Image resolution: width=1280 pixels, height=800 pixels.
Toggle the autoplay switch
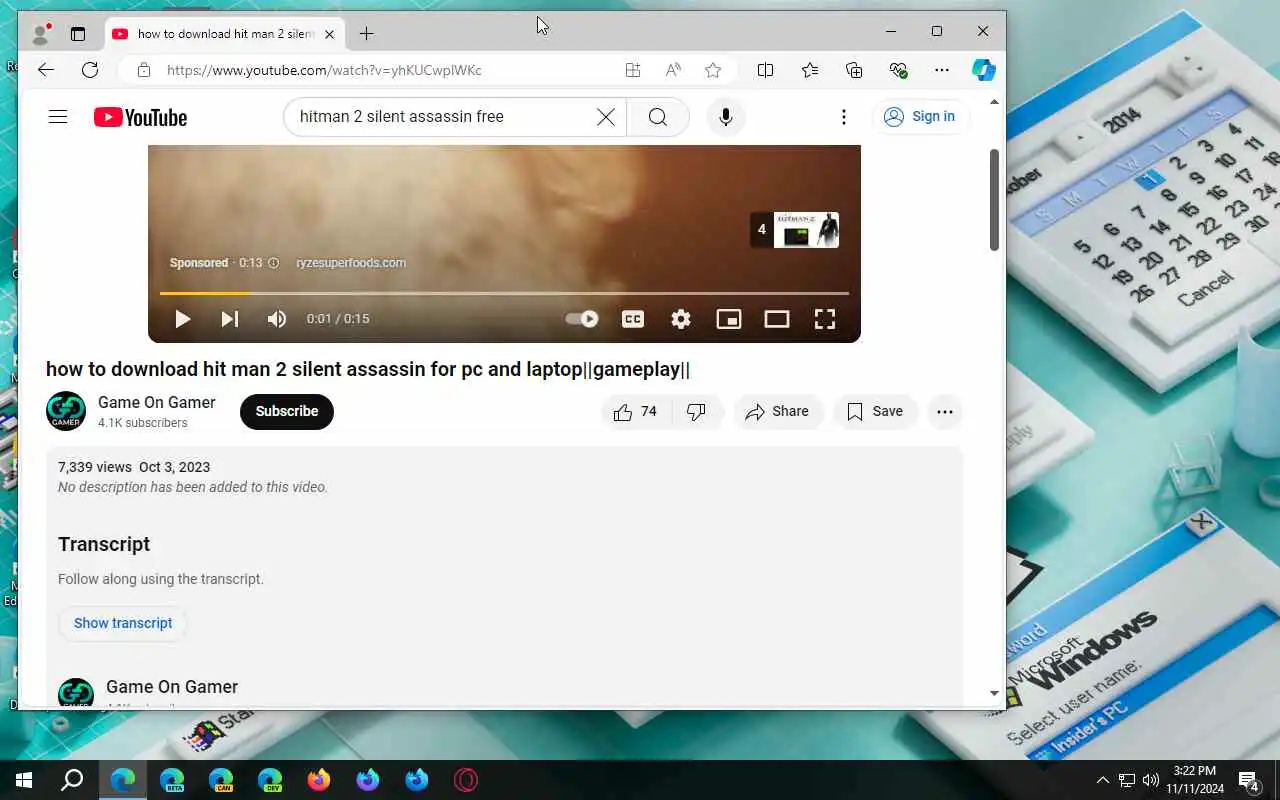pos(582,319)
